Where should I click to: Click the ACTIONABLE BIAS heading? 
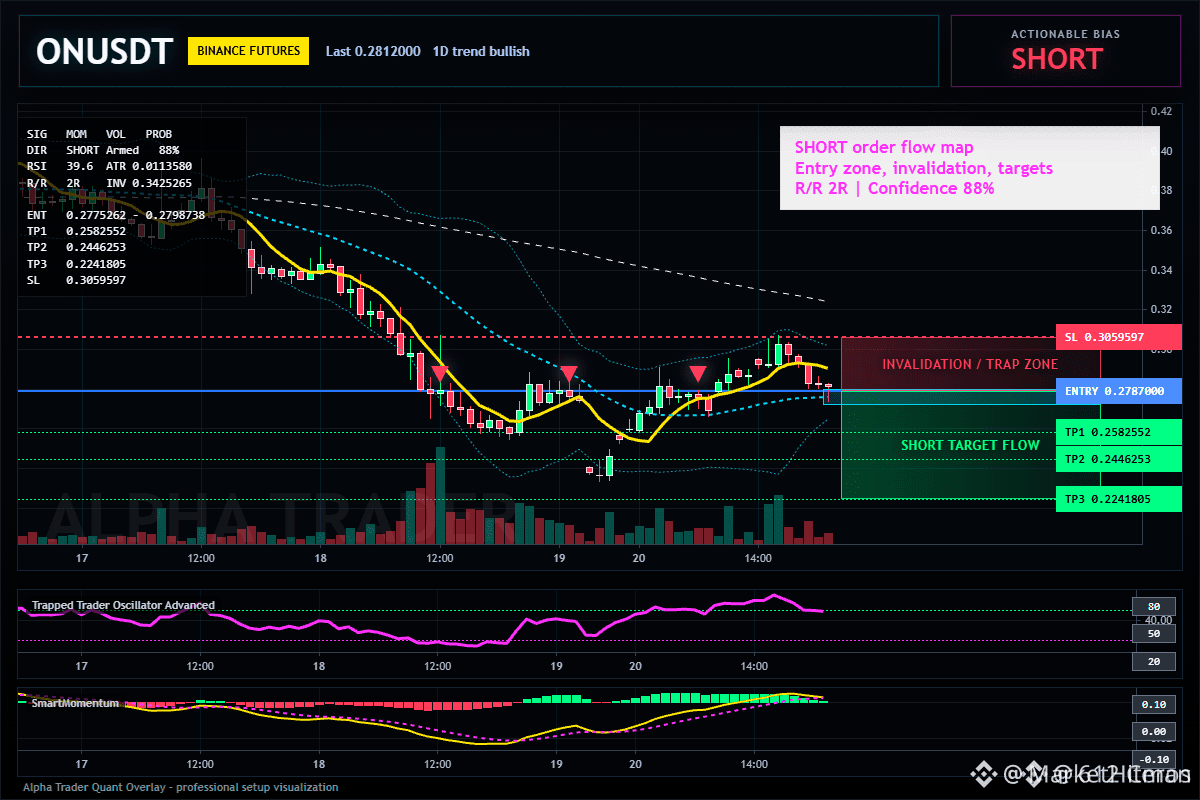tap(1065, 34)
